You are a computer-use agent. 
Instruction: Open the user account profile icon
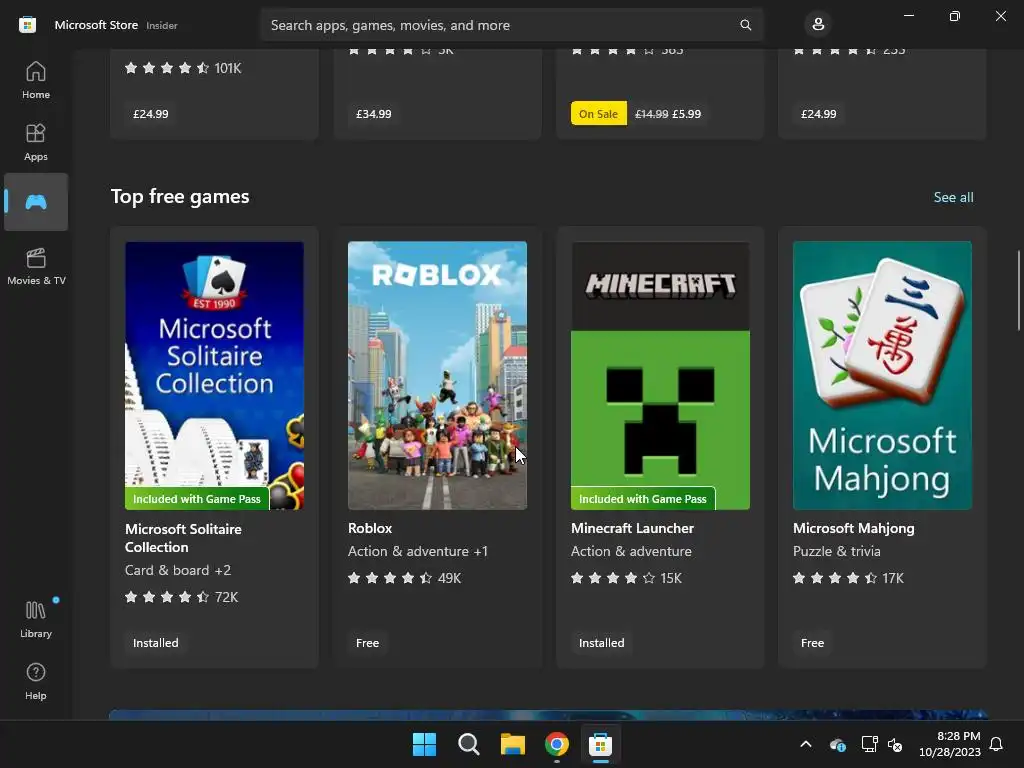tap(818, 25)
